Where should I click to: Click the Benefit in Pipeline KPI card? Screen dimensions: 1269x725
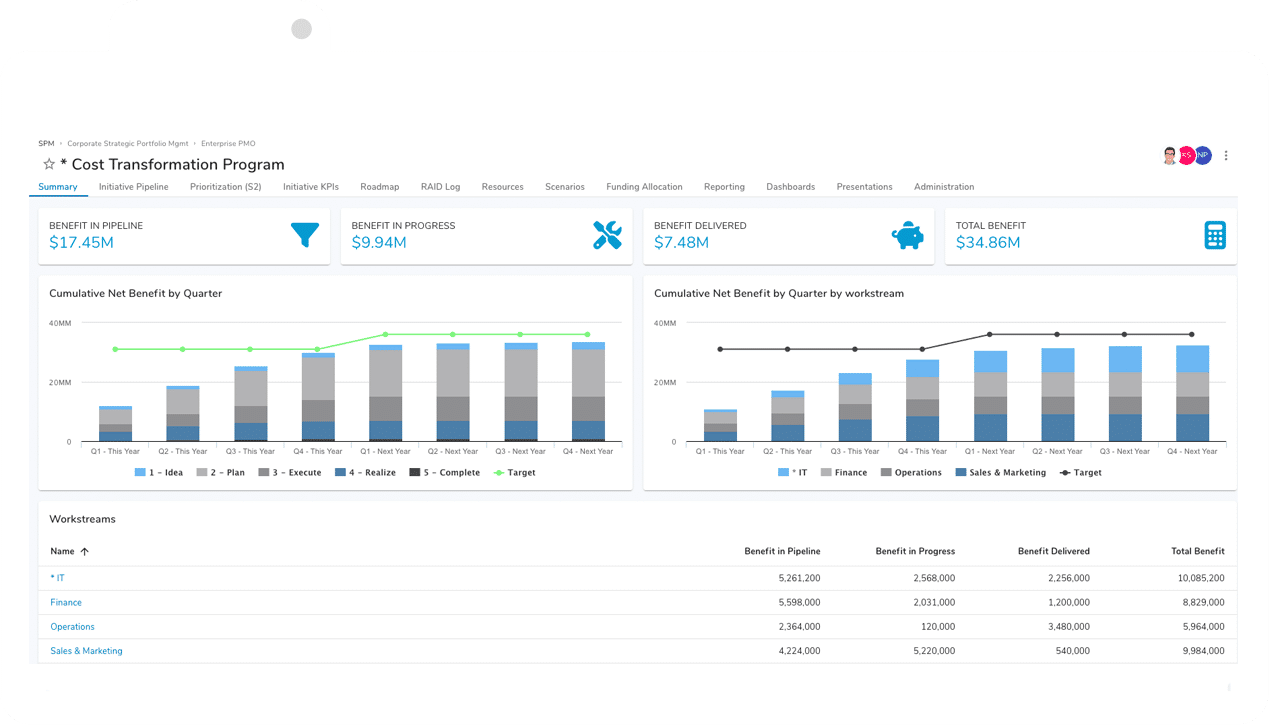coord(184,235)
